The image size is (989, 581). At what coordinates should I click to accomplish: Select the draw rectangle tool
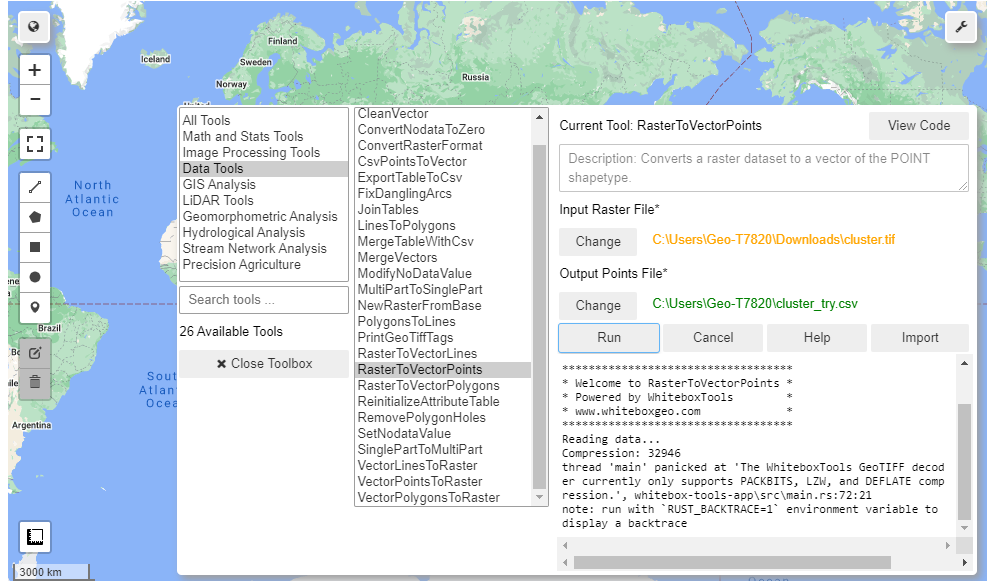point(34,246)
